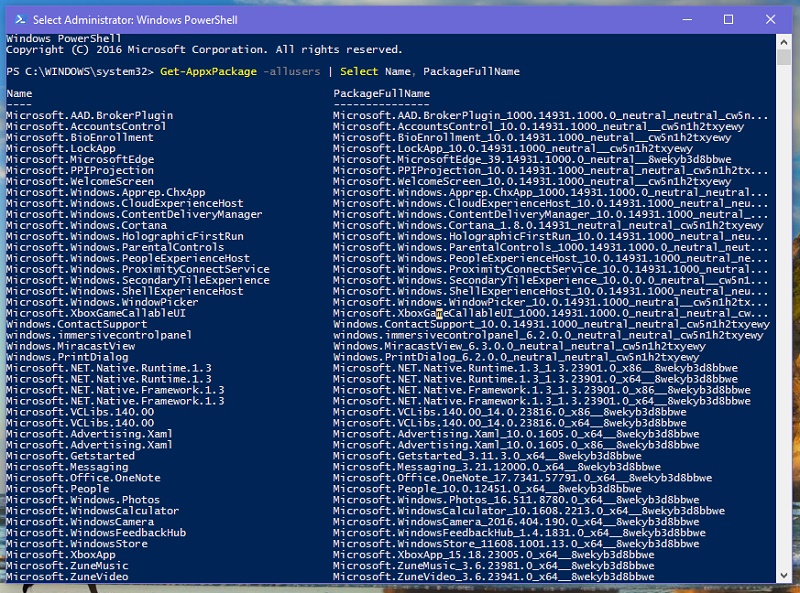Screen dimensions: 800x593
Task: Click 'Microsoft.PPIProjection' in Name column
Action: 80,170
